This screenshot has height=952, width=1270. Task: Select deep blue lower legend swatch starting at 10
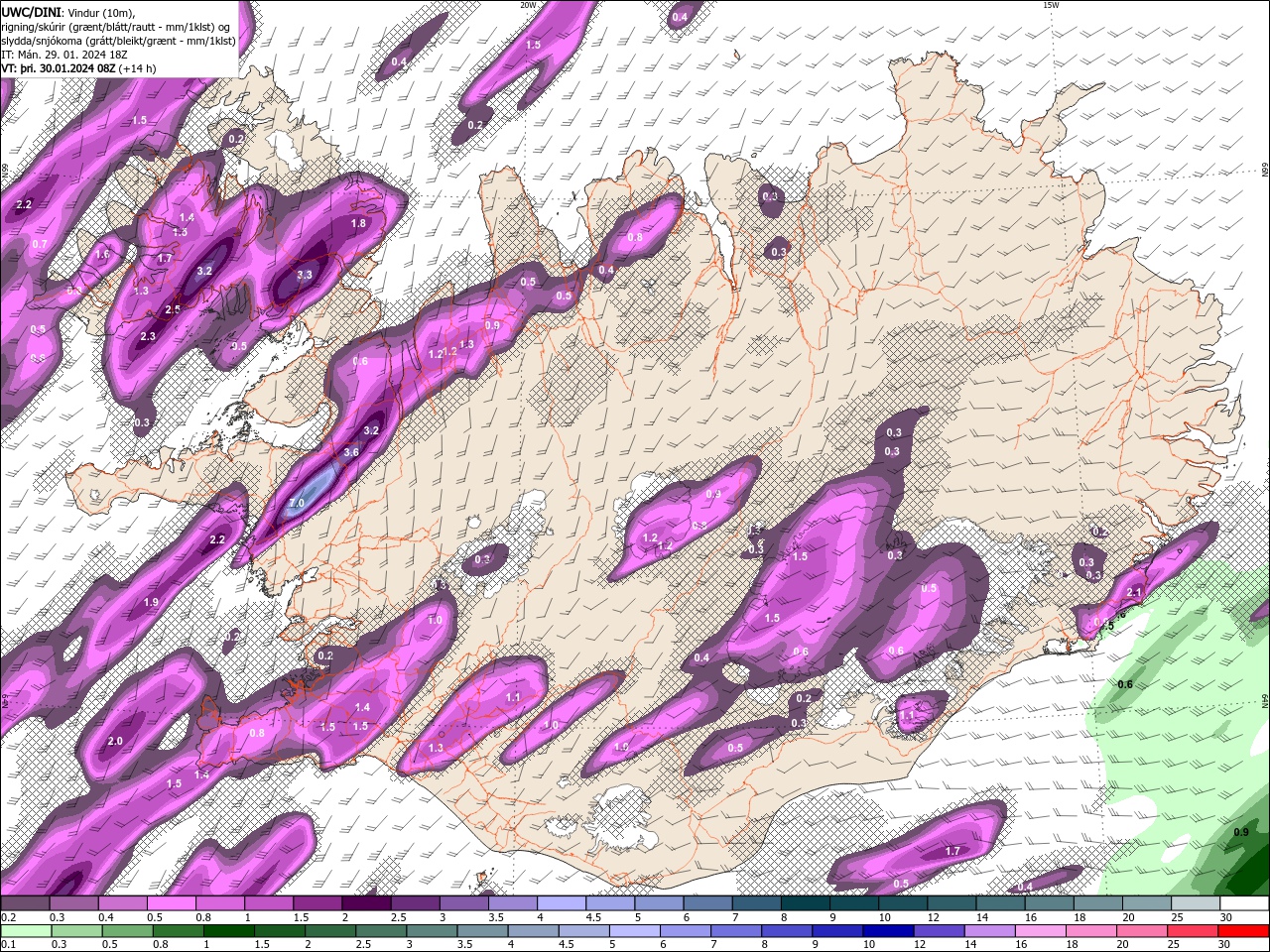pyautogui.click(x=888, y=931)
